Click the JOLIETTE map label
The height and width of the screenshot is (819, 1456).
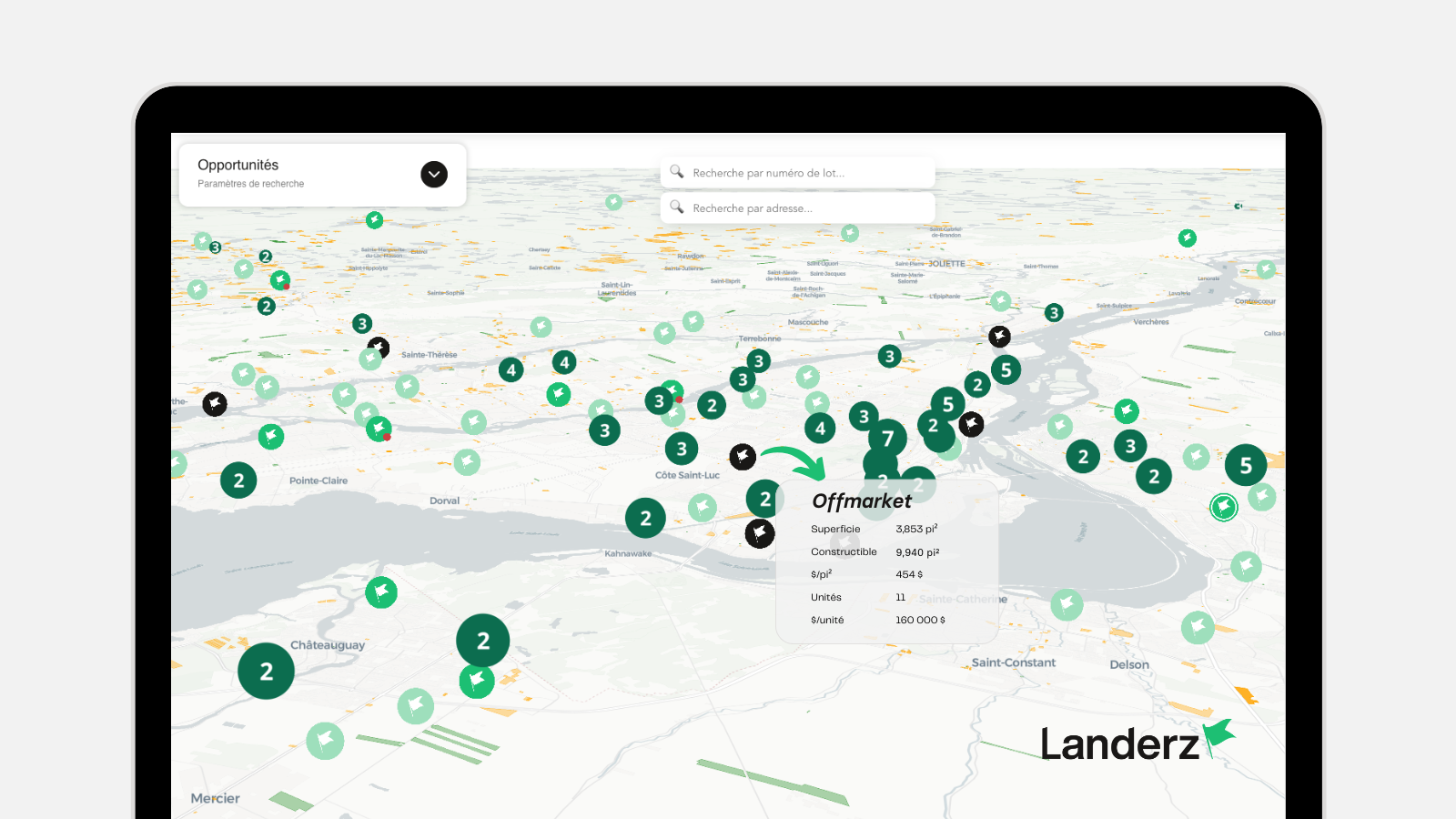pos(946,264)
